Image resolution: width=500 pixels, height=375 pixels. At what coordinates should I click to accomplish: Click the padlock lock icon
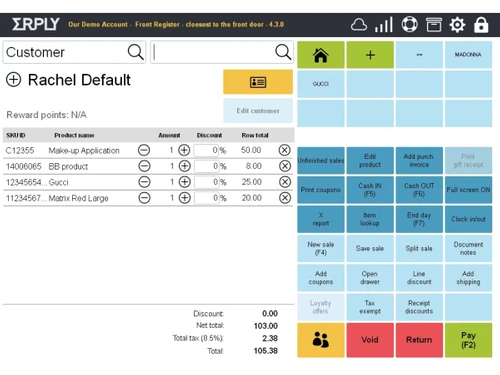point(481,25)
